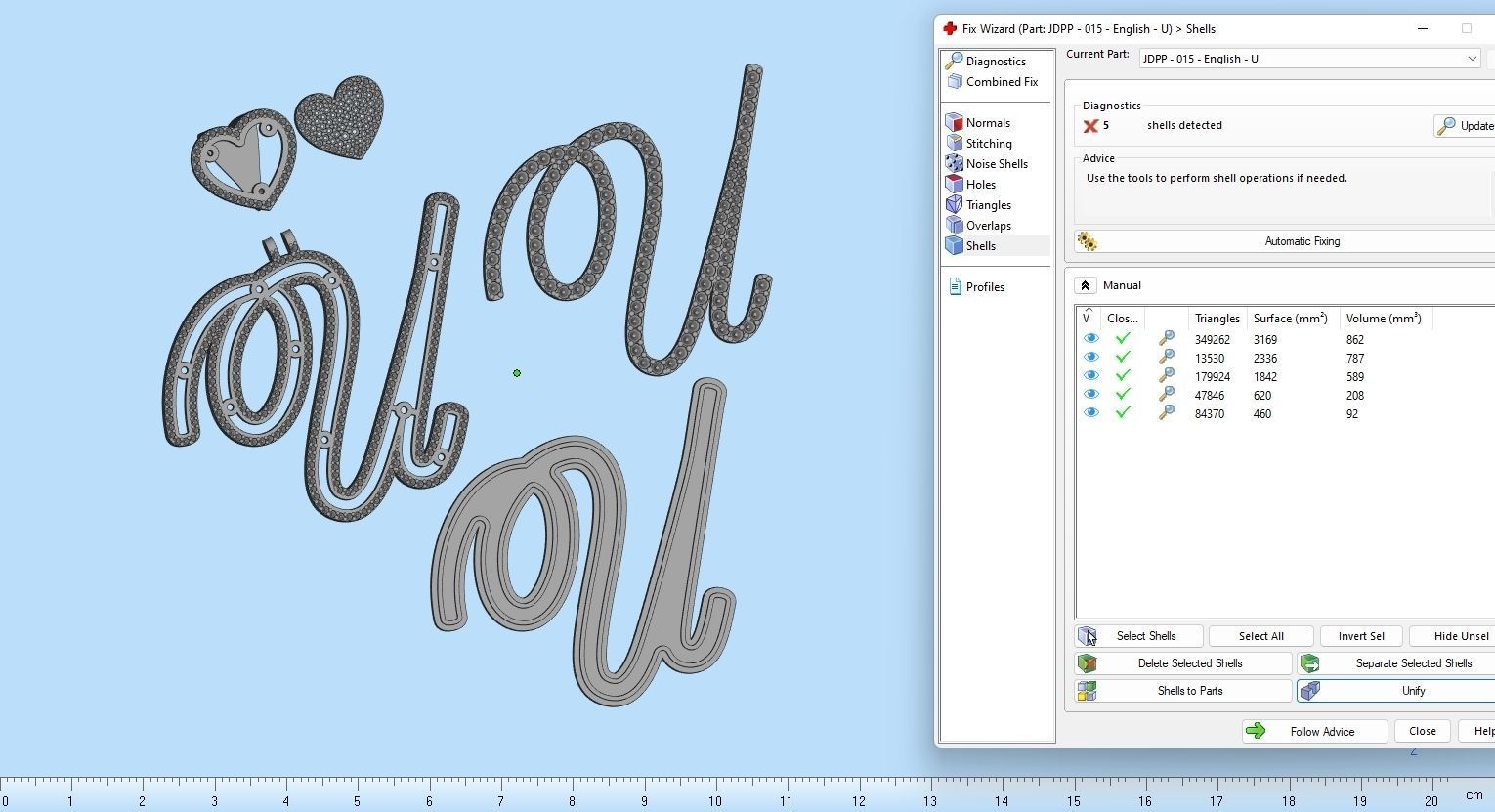The image size is (1495, 812).
Task: Click the Stitching cube icon
Action: pos(955,144)
